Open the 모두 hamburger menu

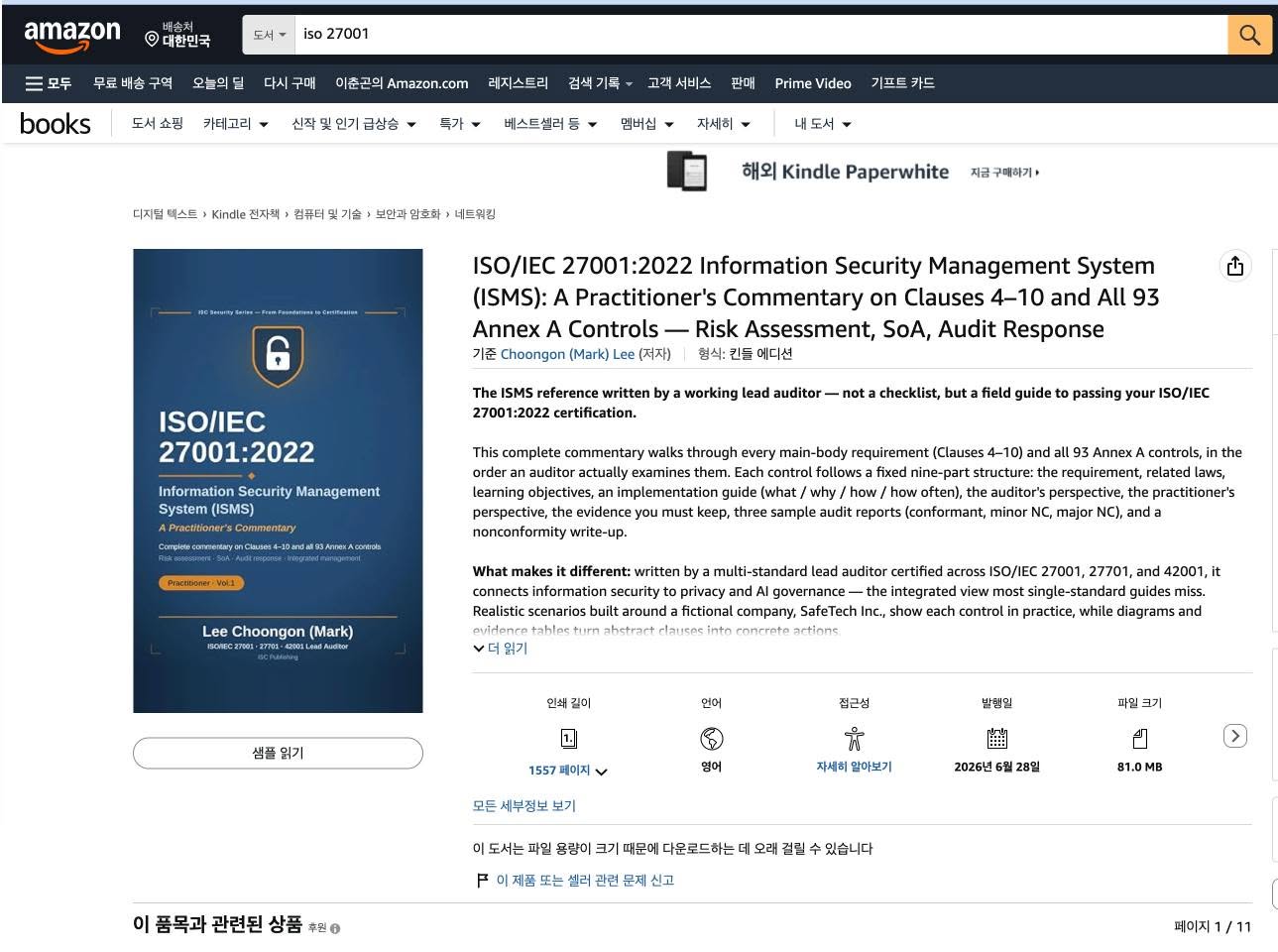click(x=49, y=83)
